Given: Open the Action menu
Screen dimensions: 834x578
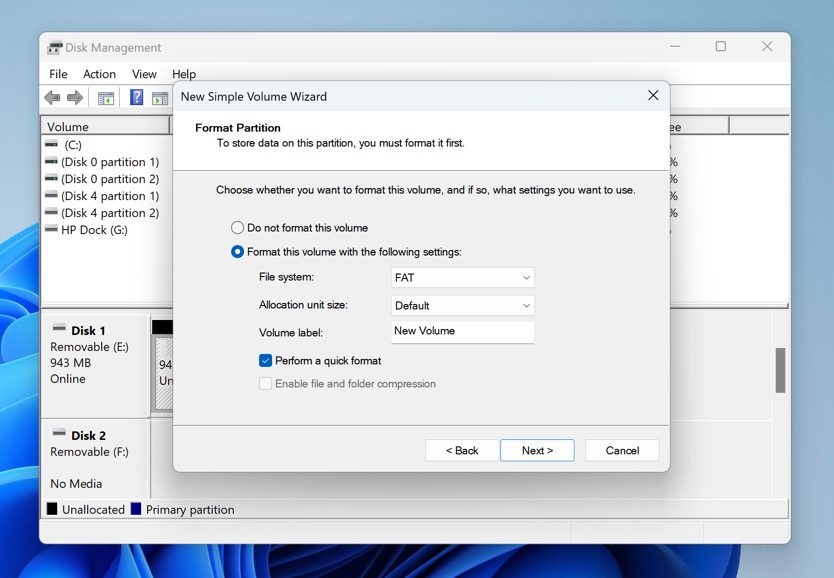Looking at the screenshot, I should pyautogui.click(x=99, y=73).
